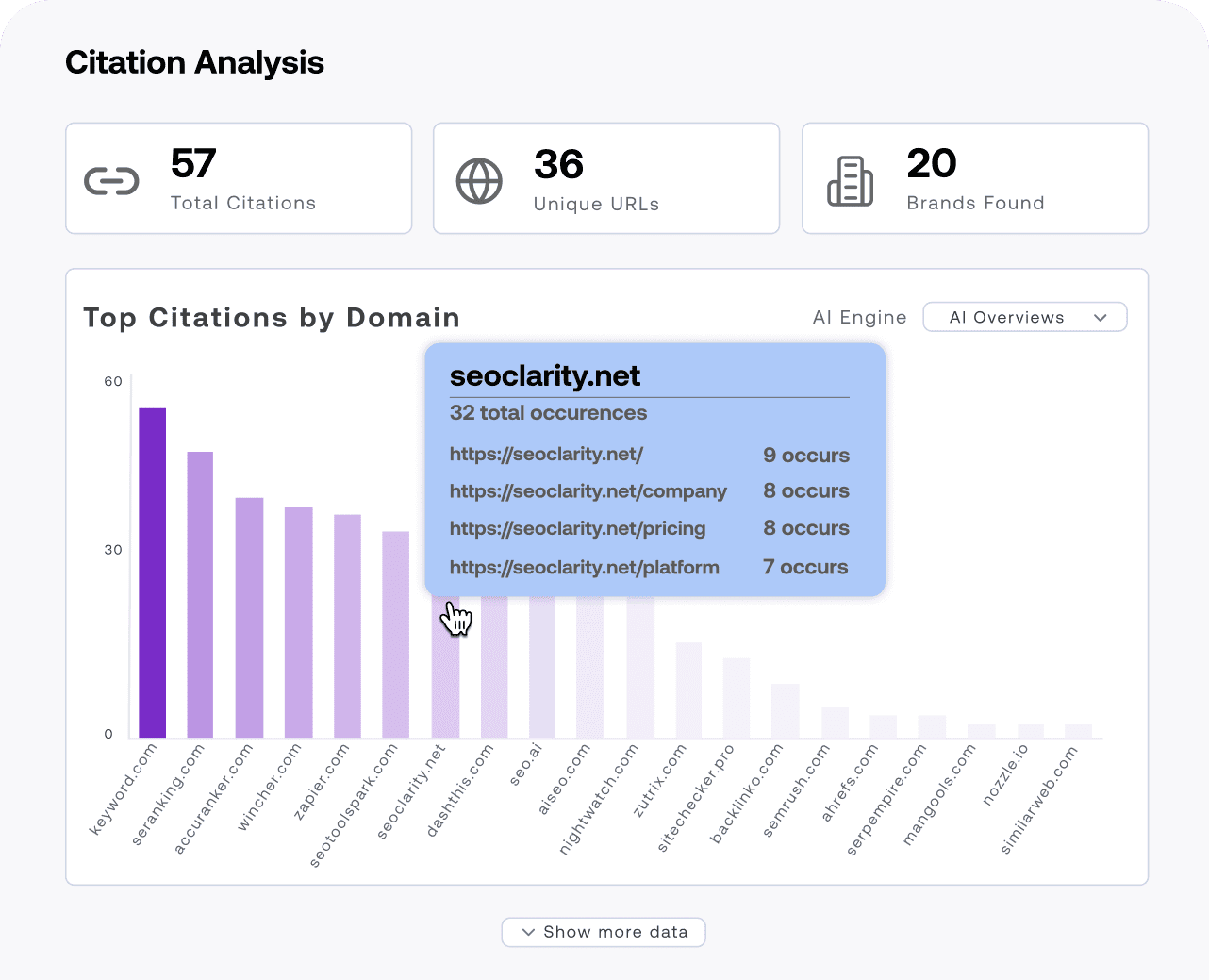Click the seranking.com axis label
1209x980 pixels.
[168, 795]
